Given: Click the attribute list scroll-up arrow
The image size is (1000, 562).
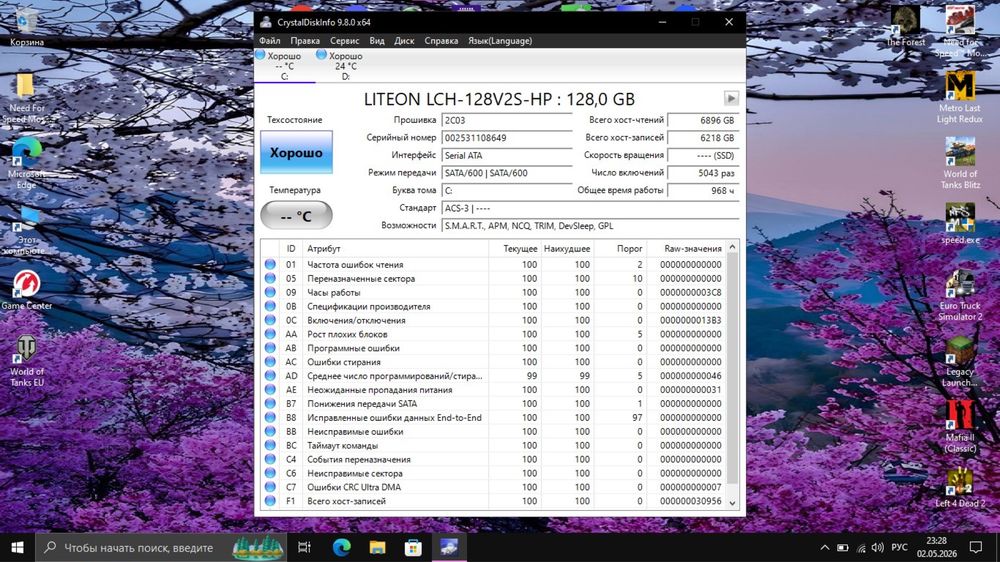Looking at the screenshot, I should (x=732, y=247).
